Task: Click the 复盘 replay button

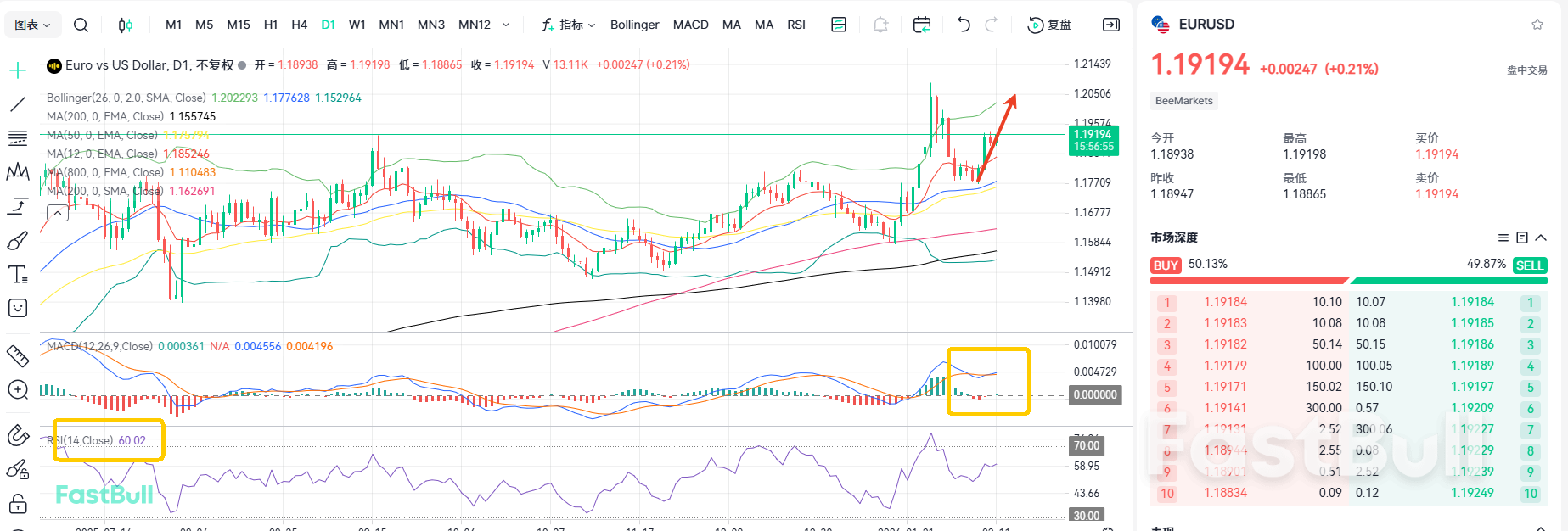Action: (x=1049, y=25)
